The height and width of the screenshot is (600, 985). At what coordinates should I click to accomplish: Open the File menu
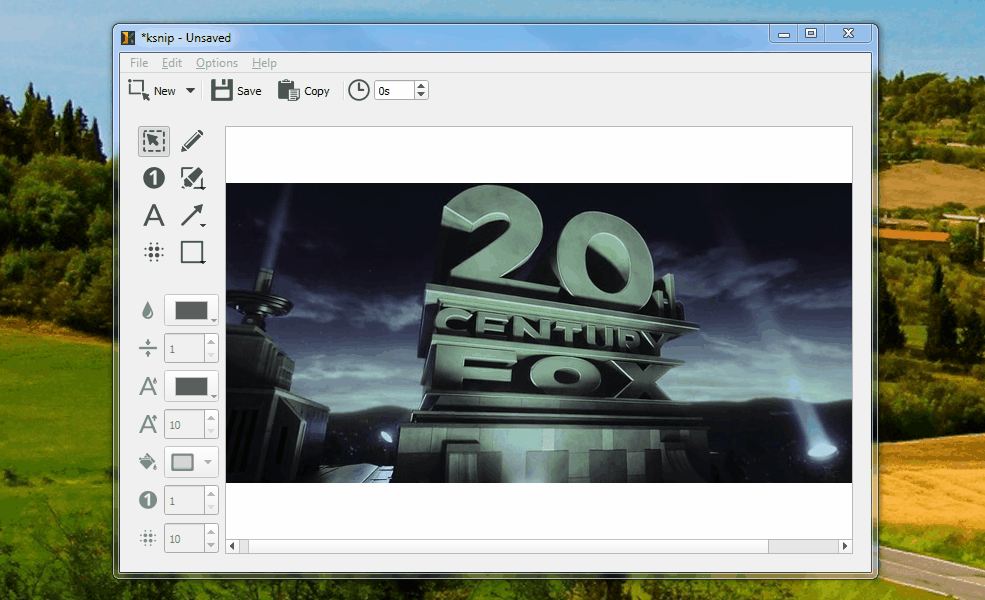pos(139,63)
